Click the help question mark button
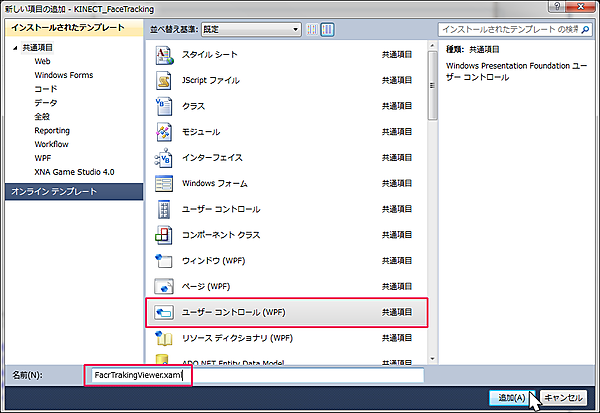600x413 pixels. pos(557,6)
